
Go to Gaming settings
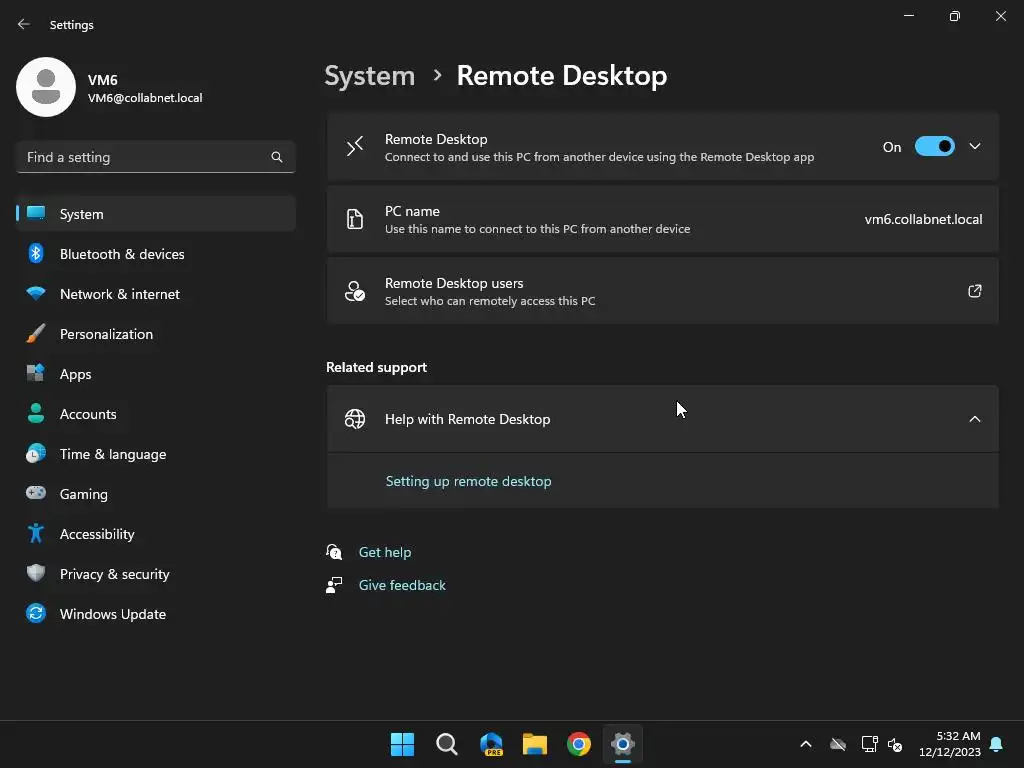[x=155, y=494]
